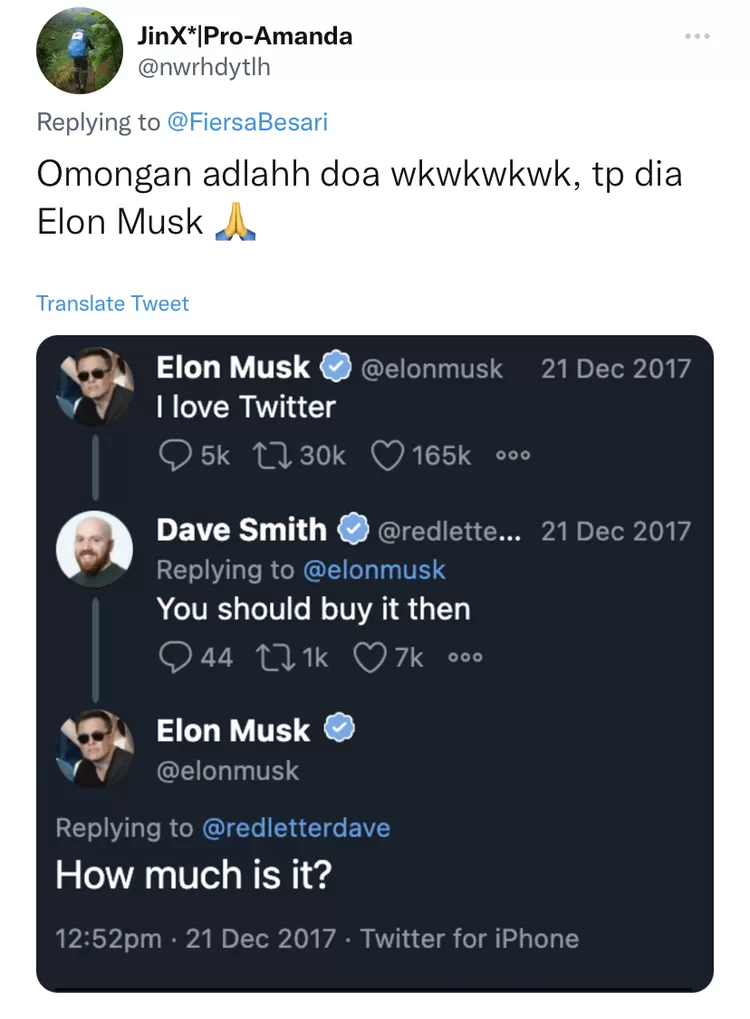
Task: Open more options on Dave Smith's reply
Action: click(465, 656)
